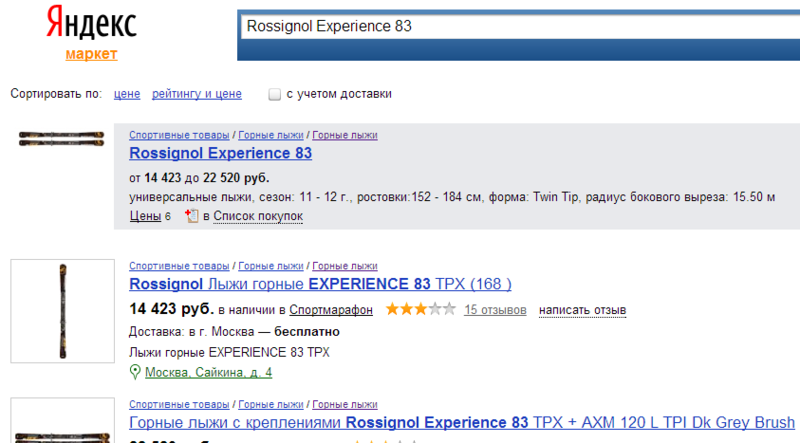800x443 pixels.
Task: Open the middle Горные лыжи breadcrumb in first result
Action: pyautogui.click(x=271, y=135)
